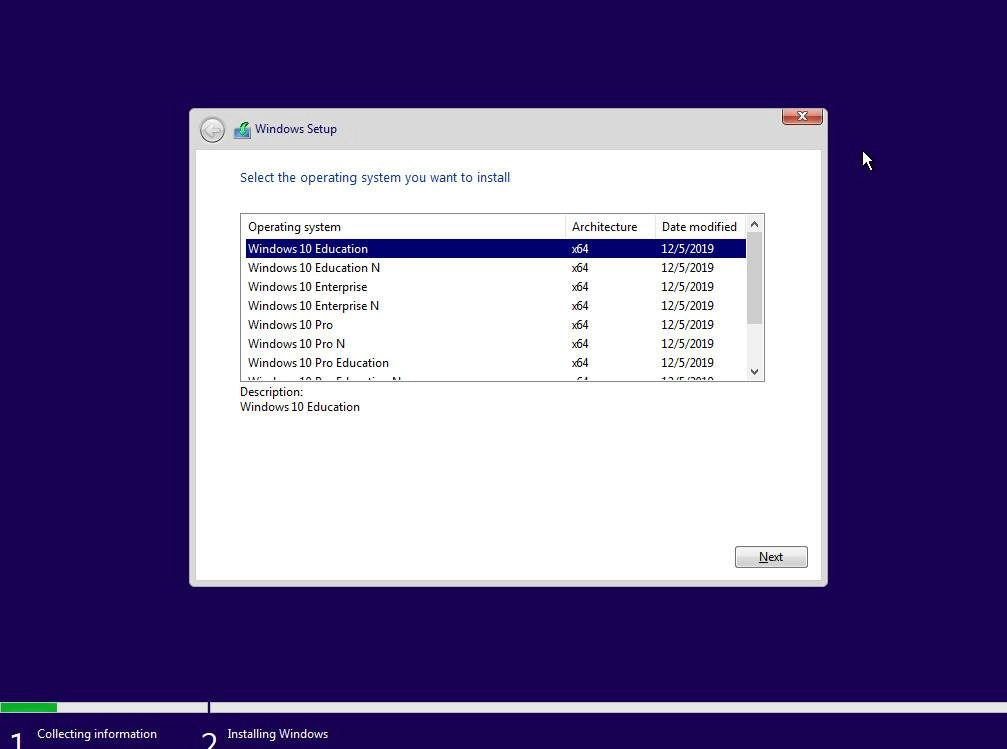This screenshot has width=1007, height=749.
Task: Close the Windows Setup dialog
Action: tap(802, 116)
